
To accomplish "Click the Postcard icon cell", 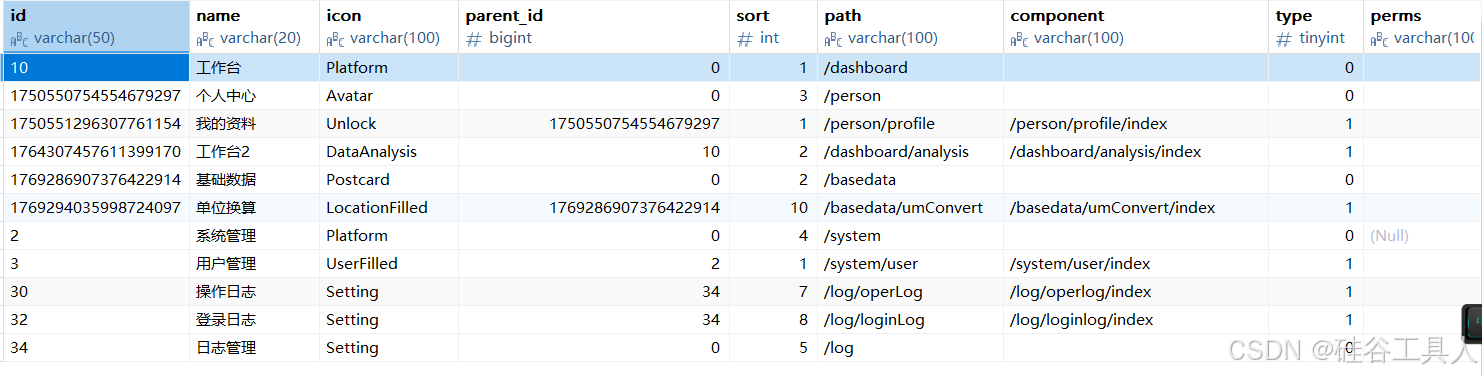I will click(389, 180).
